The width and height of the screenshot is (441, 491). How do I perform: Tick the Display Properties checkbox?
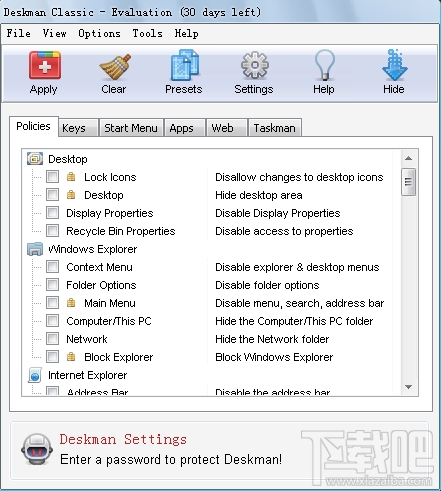point(53,213)
